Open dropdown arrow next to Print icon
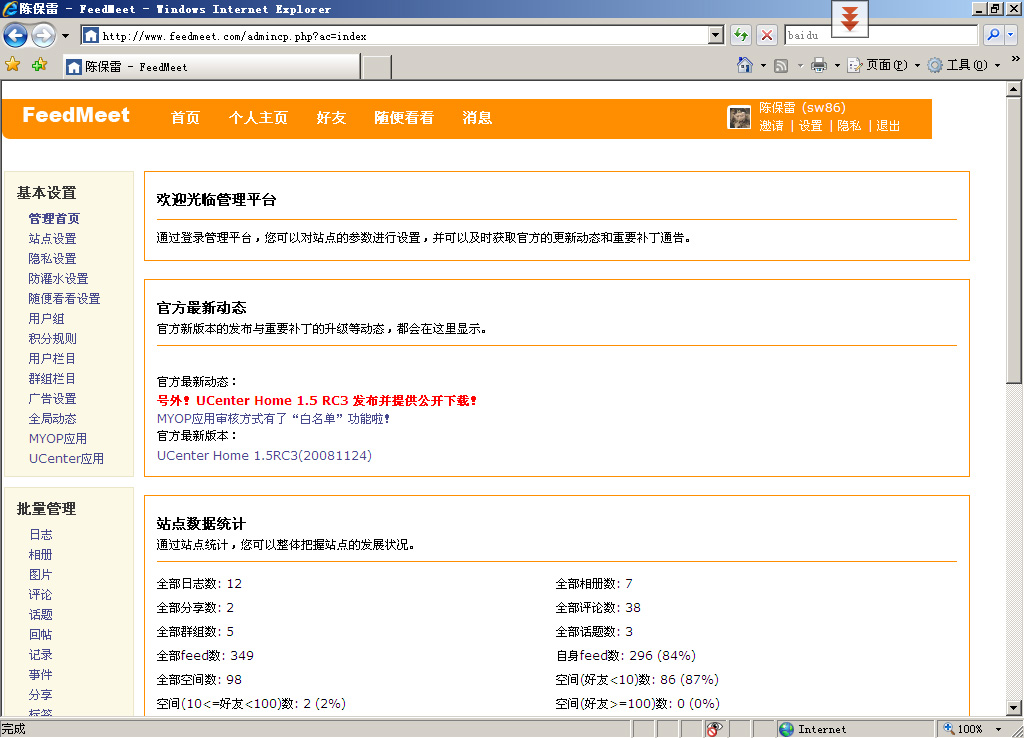This screenshot has height=738, width=1024. pos(837,65)
